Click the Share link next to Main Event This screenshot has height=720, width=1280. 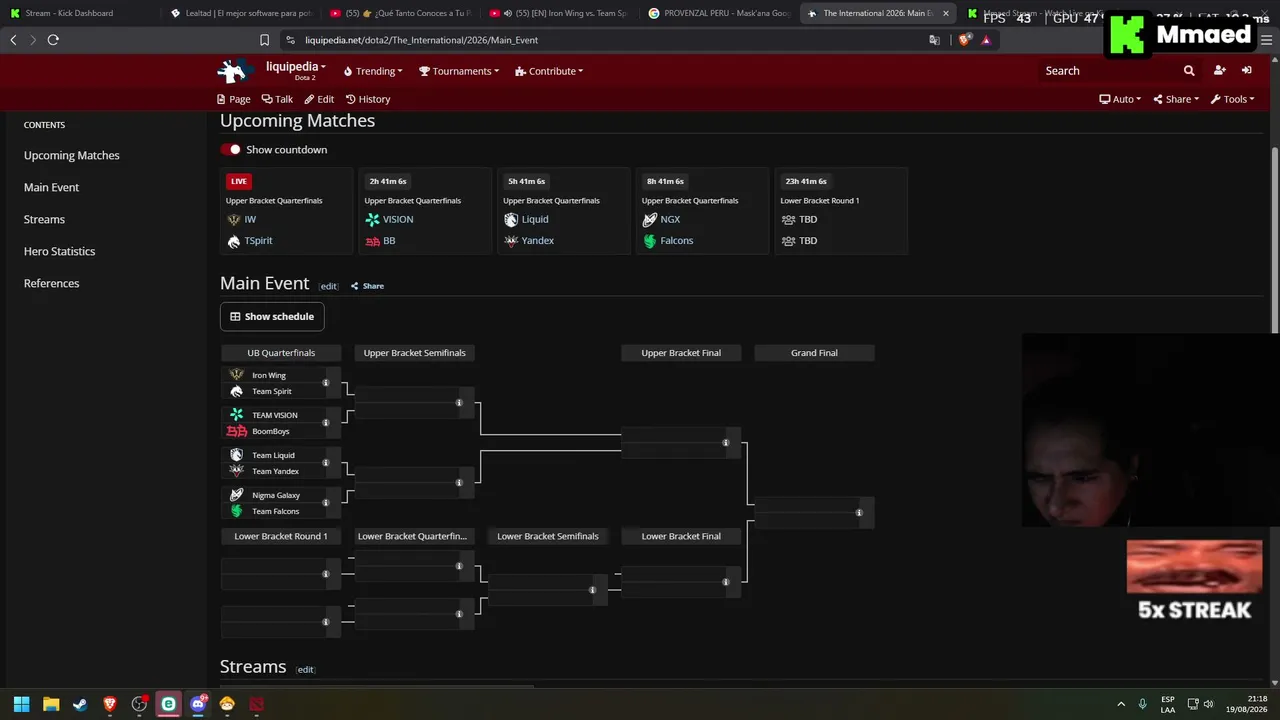tap(367, 286)
